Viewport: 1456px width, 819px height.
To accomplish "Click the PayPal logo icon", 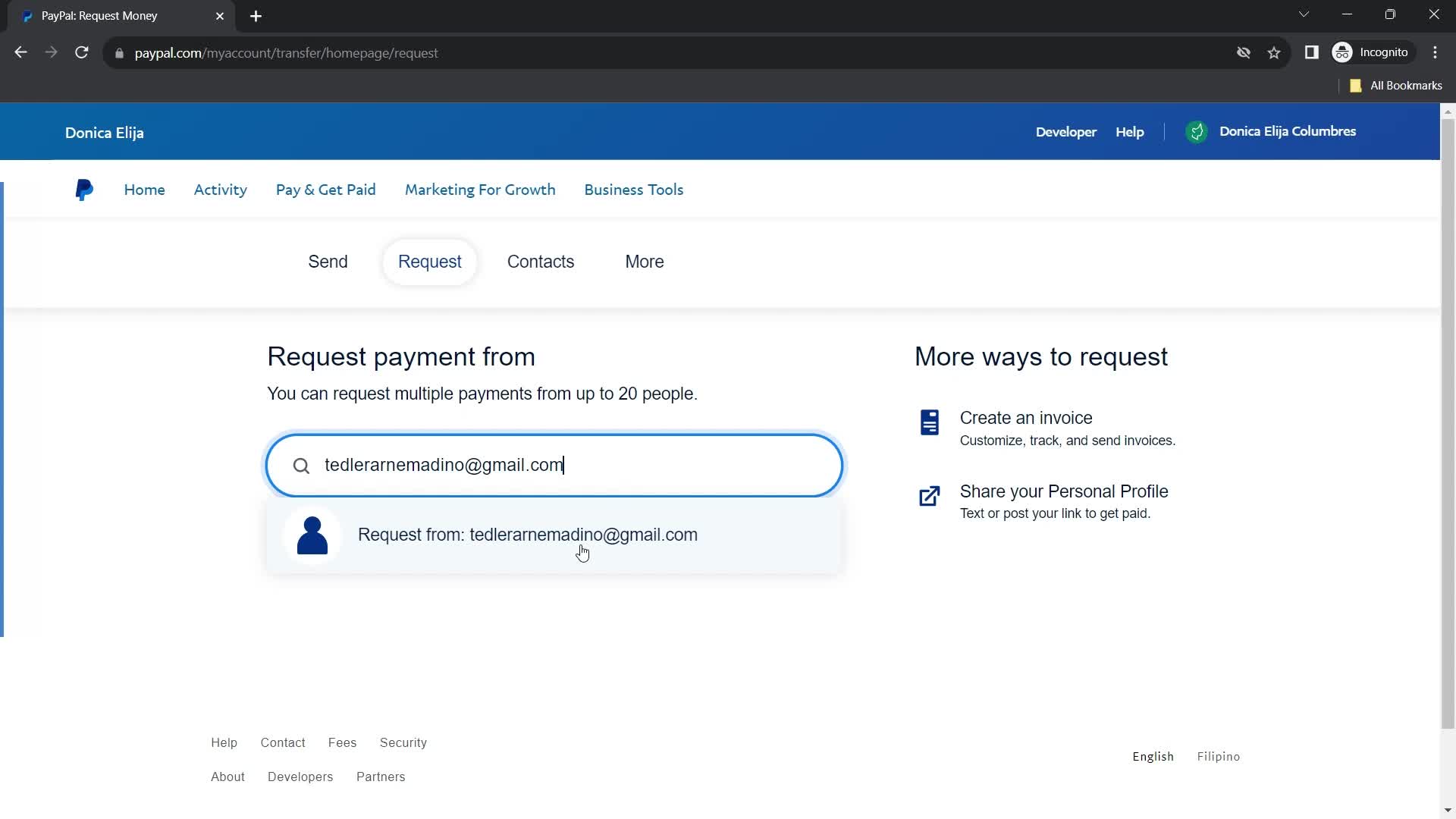I will 84,190.
